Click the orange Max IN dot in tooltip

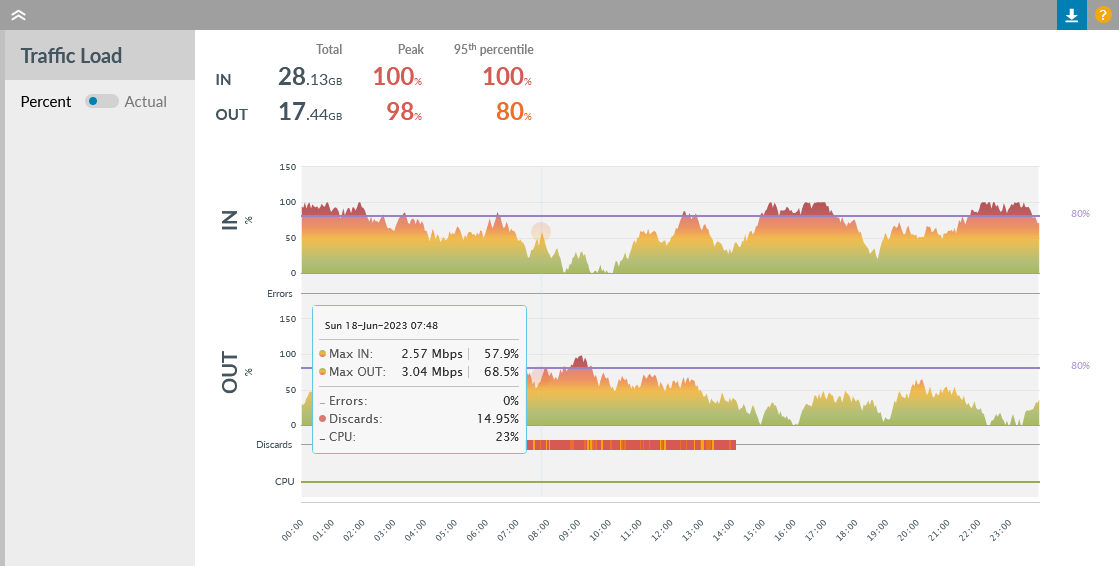pos(322,354)
